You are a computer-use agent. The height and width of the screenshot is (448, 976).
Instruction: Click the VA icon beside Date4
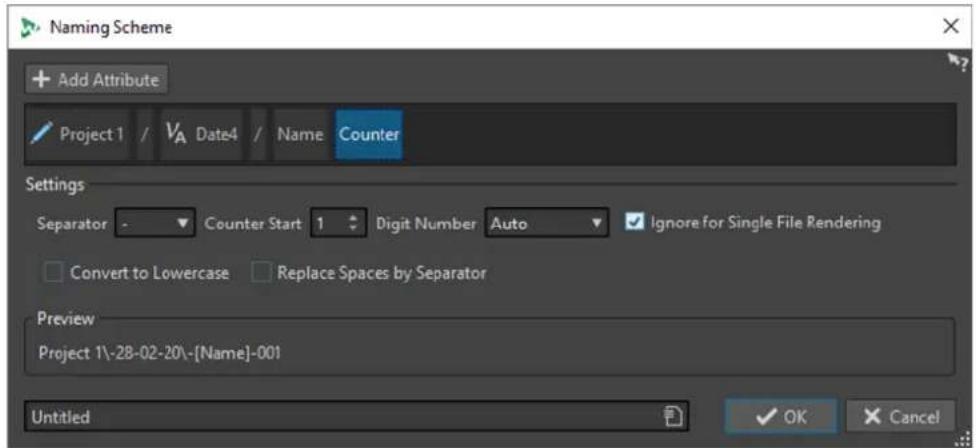coord(177,134)
